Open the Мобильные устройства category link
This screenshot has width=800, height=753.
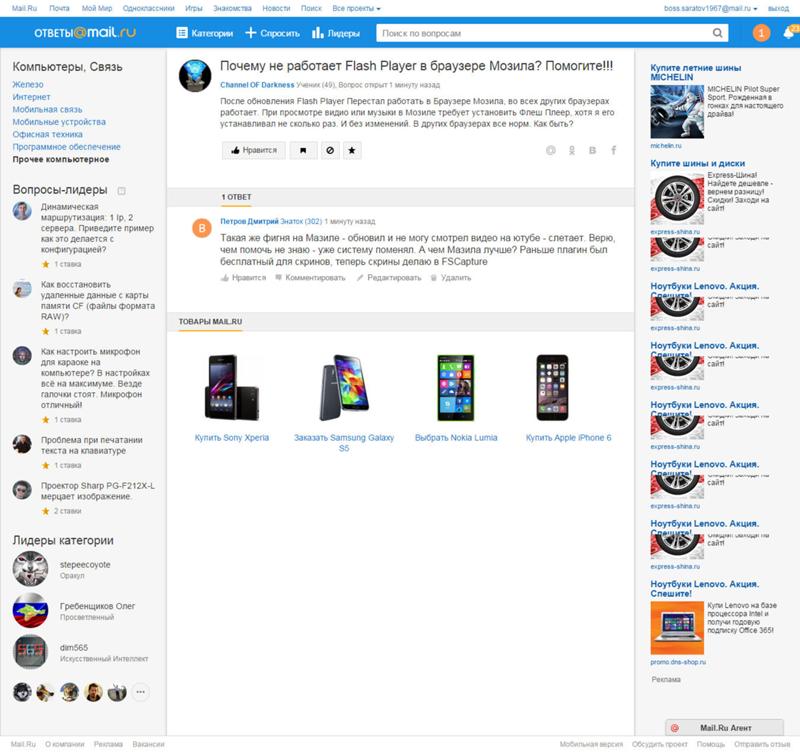[59, 122]
